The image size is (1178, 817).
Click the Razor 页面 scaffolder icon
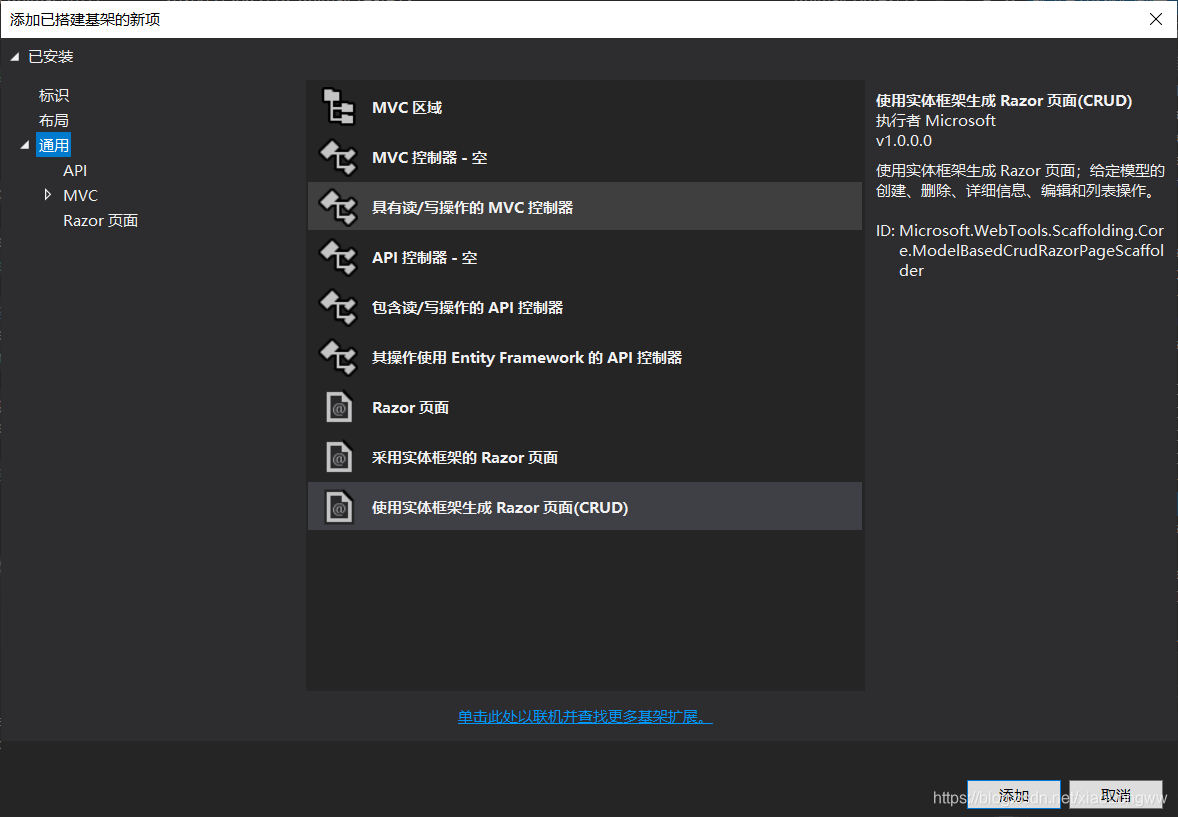click(x=338, y=407)
